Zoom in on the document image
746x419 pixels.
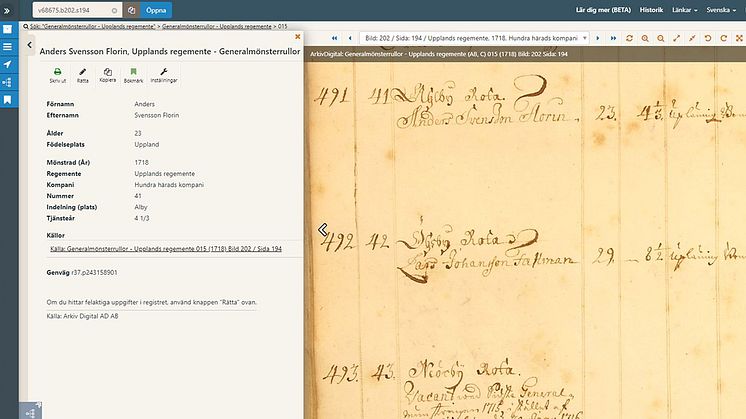click(645, 38)
